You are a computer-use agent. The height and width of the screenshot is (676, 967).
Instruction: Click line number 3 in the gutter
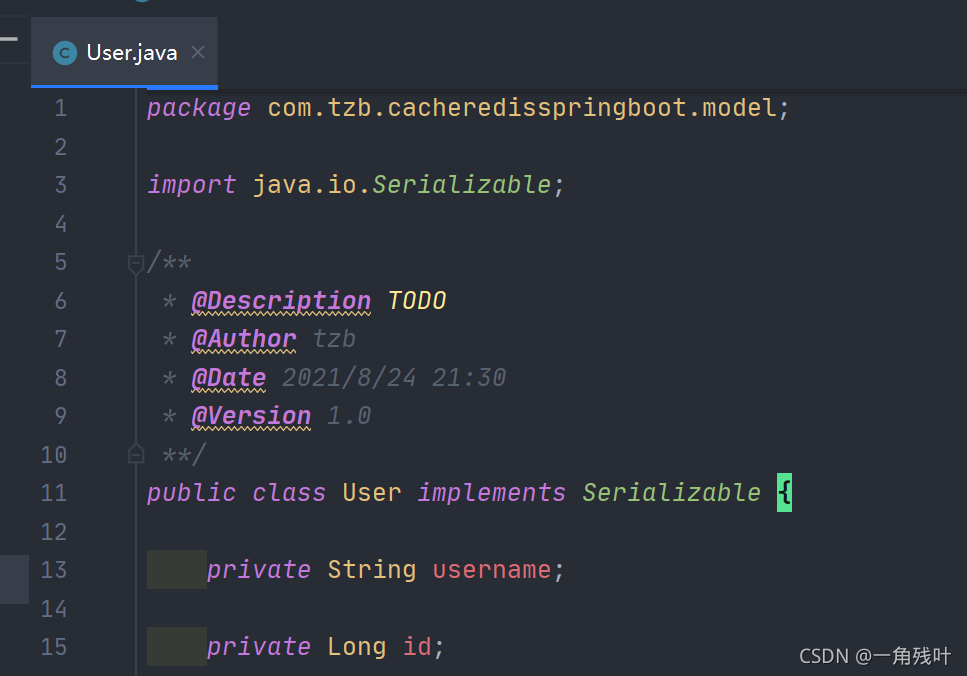click(60, 185)
